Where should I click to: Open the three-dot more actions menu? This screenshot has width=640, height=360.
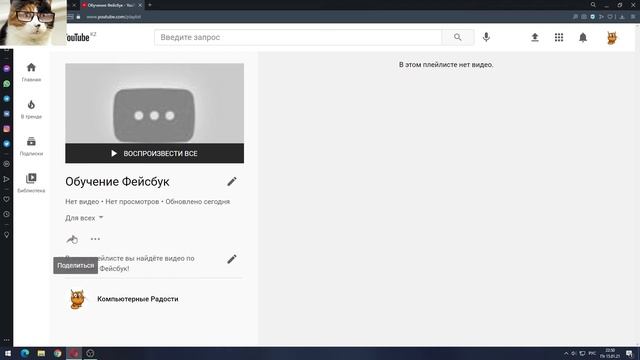[95, 239]
